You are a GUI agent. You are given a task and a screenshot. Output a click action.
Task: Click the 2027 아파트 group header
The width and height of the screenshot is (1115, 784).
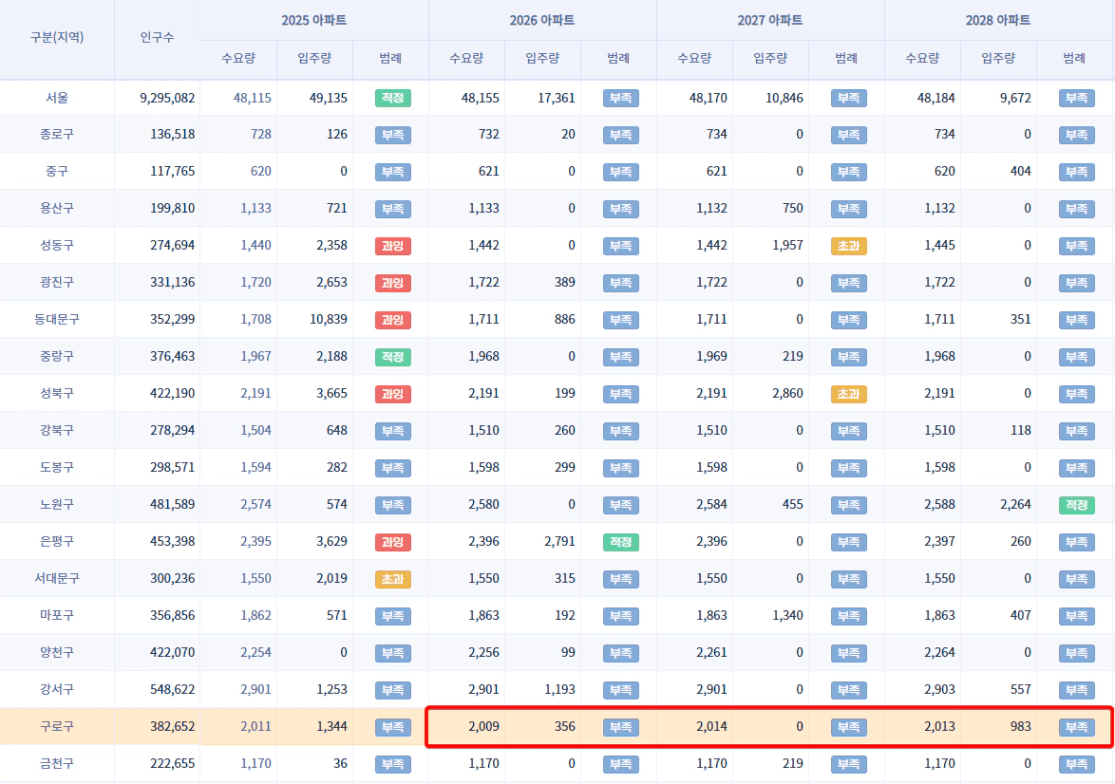[770, 20]
